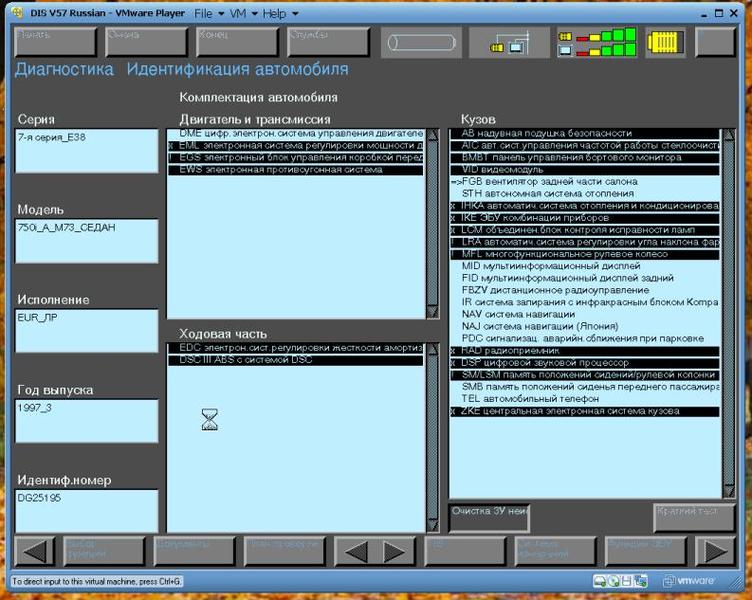The width and height of the screenshot is (752, 600).
Task: Select the NAV navigation system row
Action: point(585,314)
